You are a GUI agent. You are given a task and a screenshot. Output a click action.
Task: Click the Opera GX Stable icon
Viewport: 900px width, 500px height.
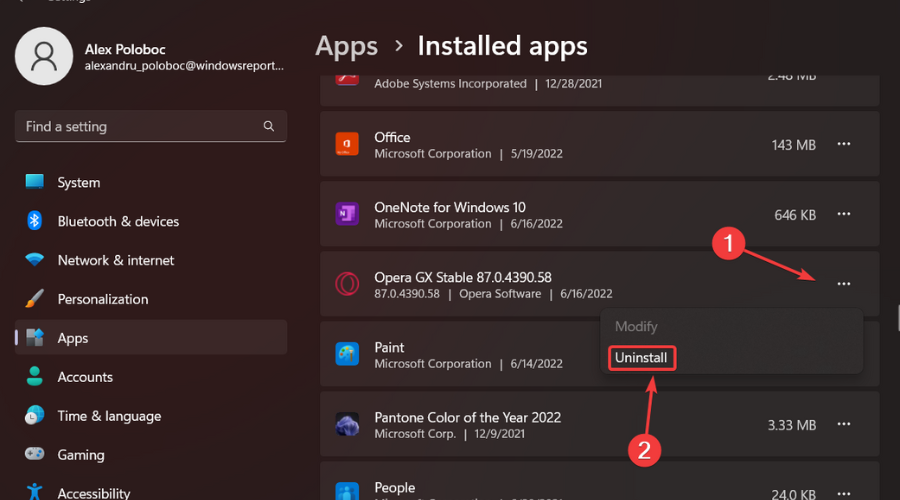tap(346, 284)
